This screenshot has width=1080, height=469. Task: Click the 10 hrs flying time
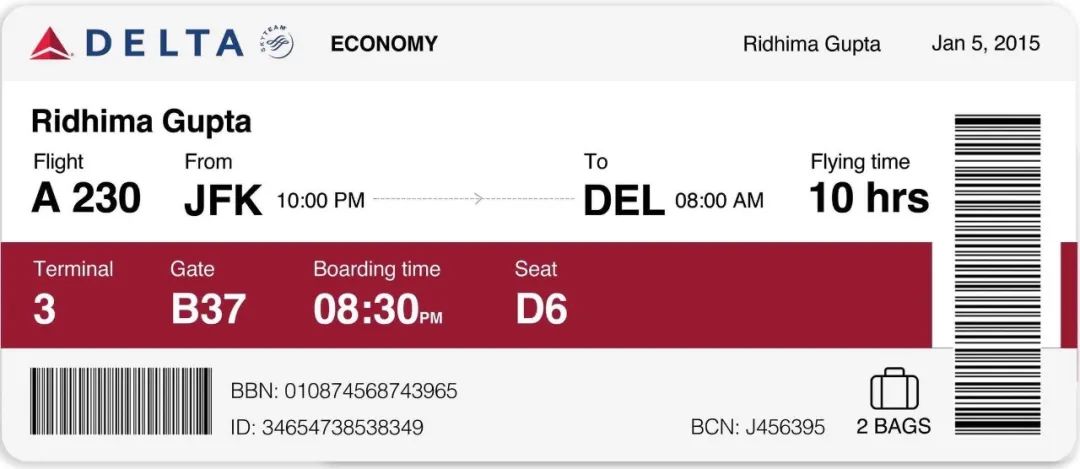click(869, 198)
